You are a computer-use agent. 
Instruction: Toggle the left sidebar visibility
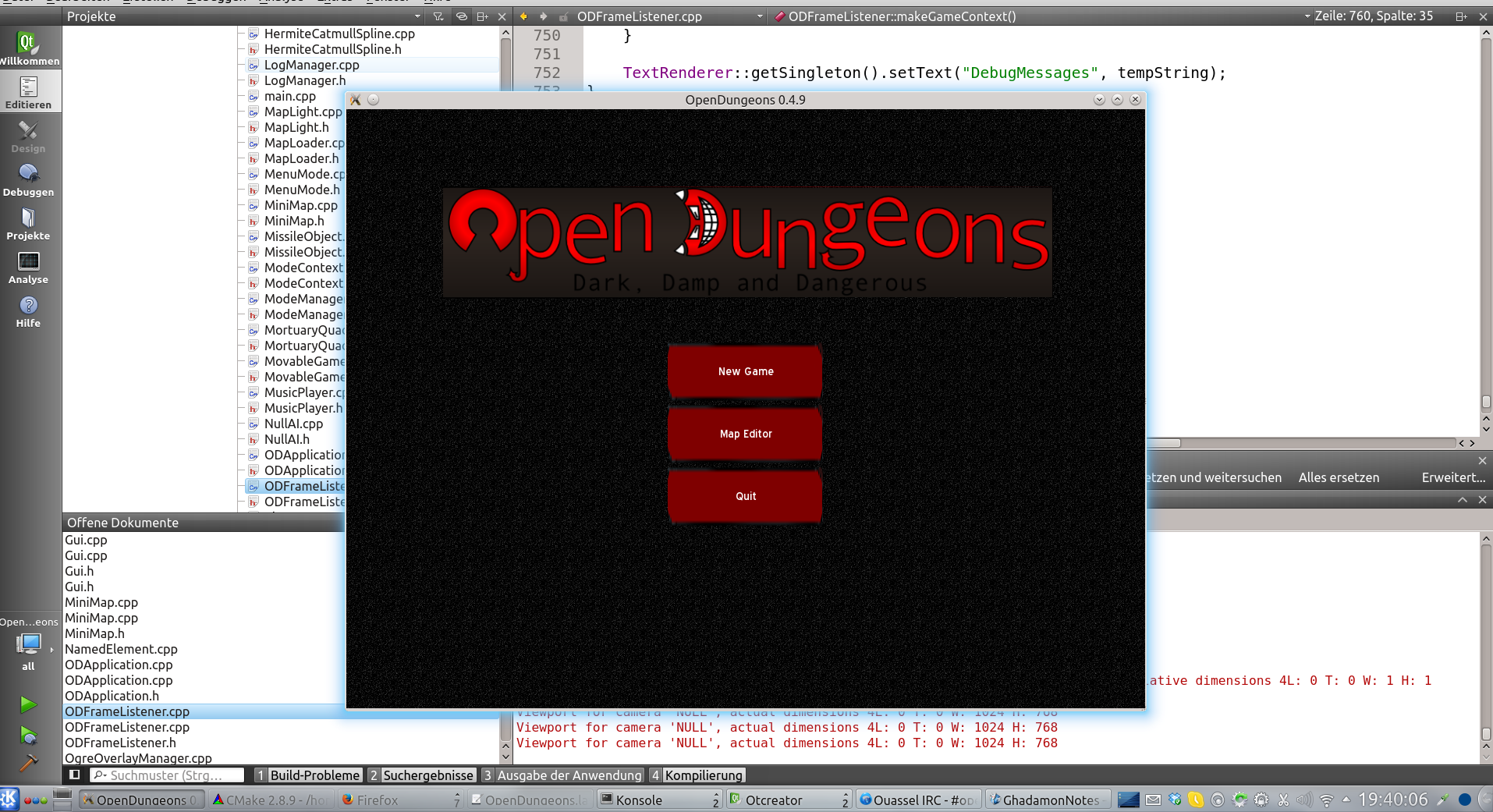pyautogui.click(x=74, y=775)
